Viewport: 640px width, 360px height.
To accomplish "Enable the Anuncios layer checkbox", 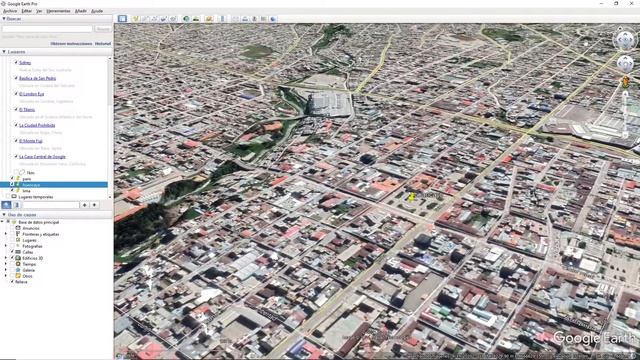I will coord(12,228).
